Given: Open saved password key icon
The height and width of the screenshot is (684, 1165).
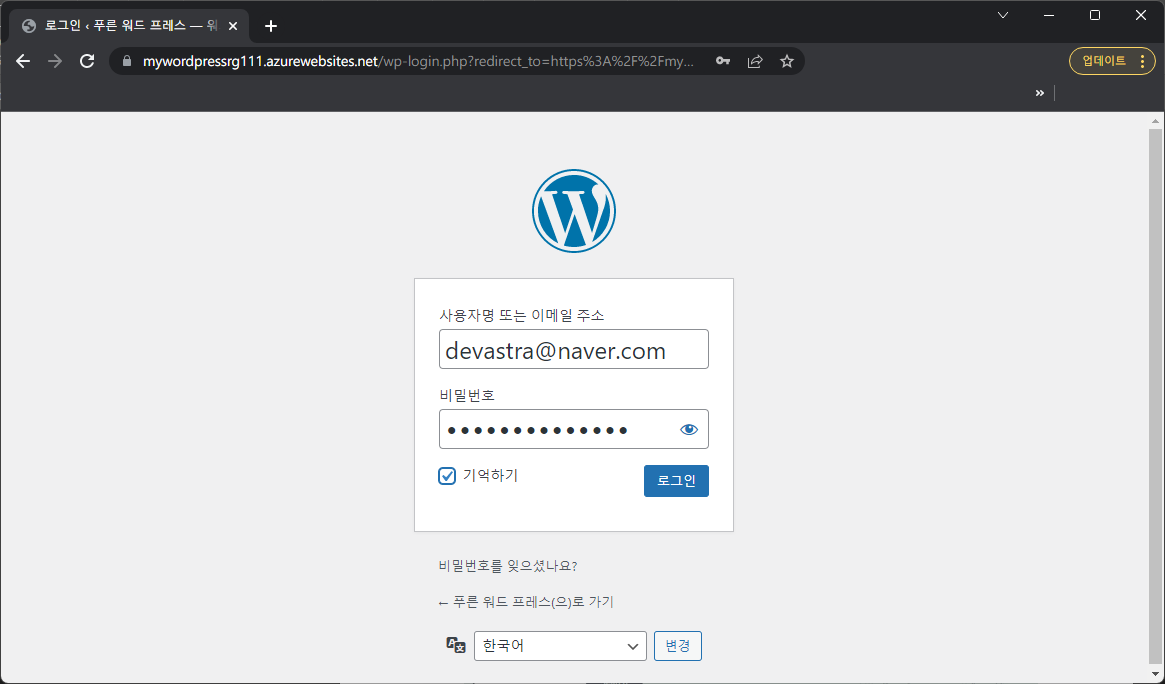Looking at the screenshot, I should [x=723, y=61].
